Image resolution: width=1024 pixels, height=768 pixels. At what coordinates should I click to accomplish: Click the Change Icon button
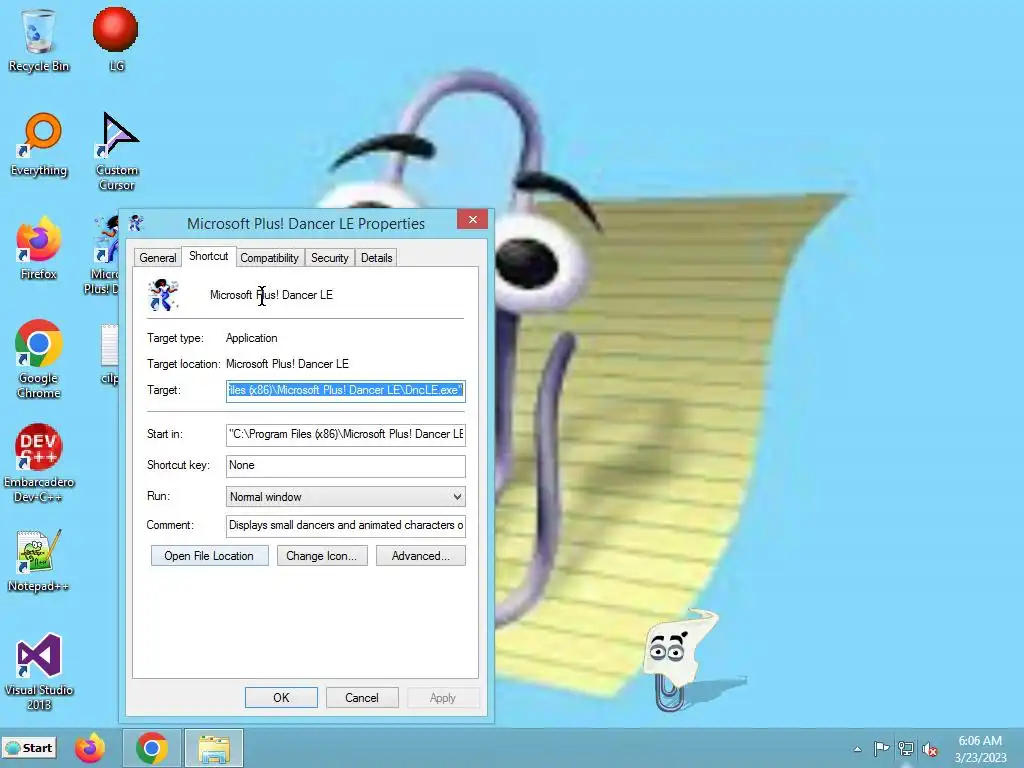pos(322,556)
